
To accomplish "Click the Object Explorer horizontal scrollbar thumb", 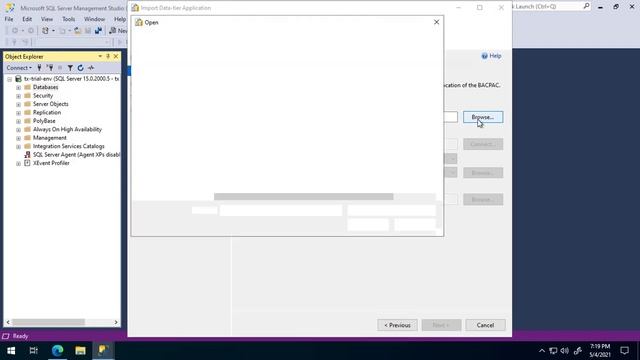I will click(48, 322).
